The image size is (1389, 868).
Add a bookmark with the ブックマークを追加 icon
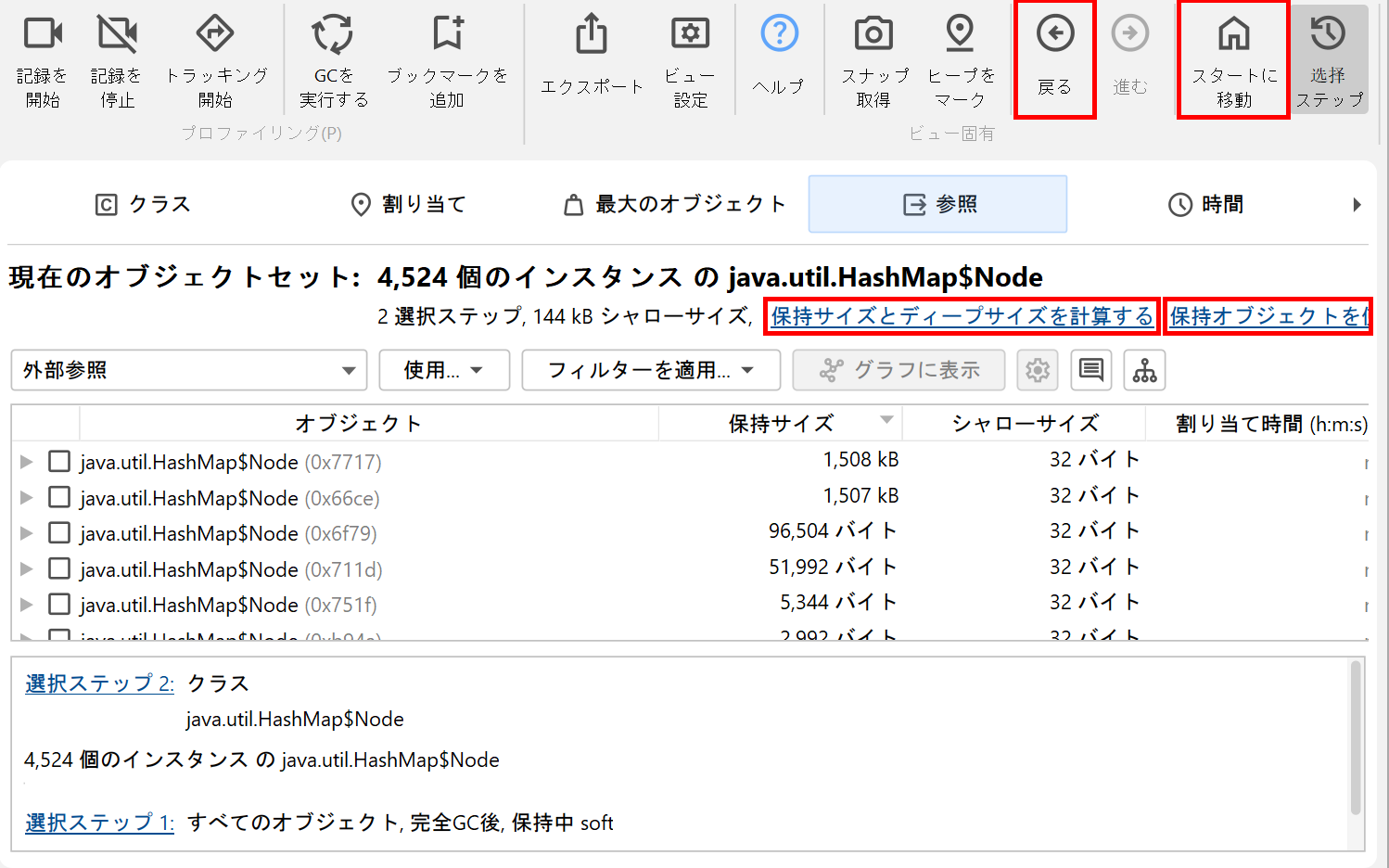coord(447,35)
